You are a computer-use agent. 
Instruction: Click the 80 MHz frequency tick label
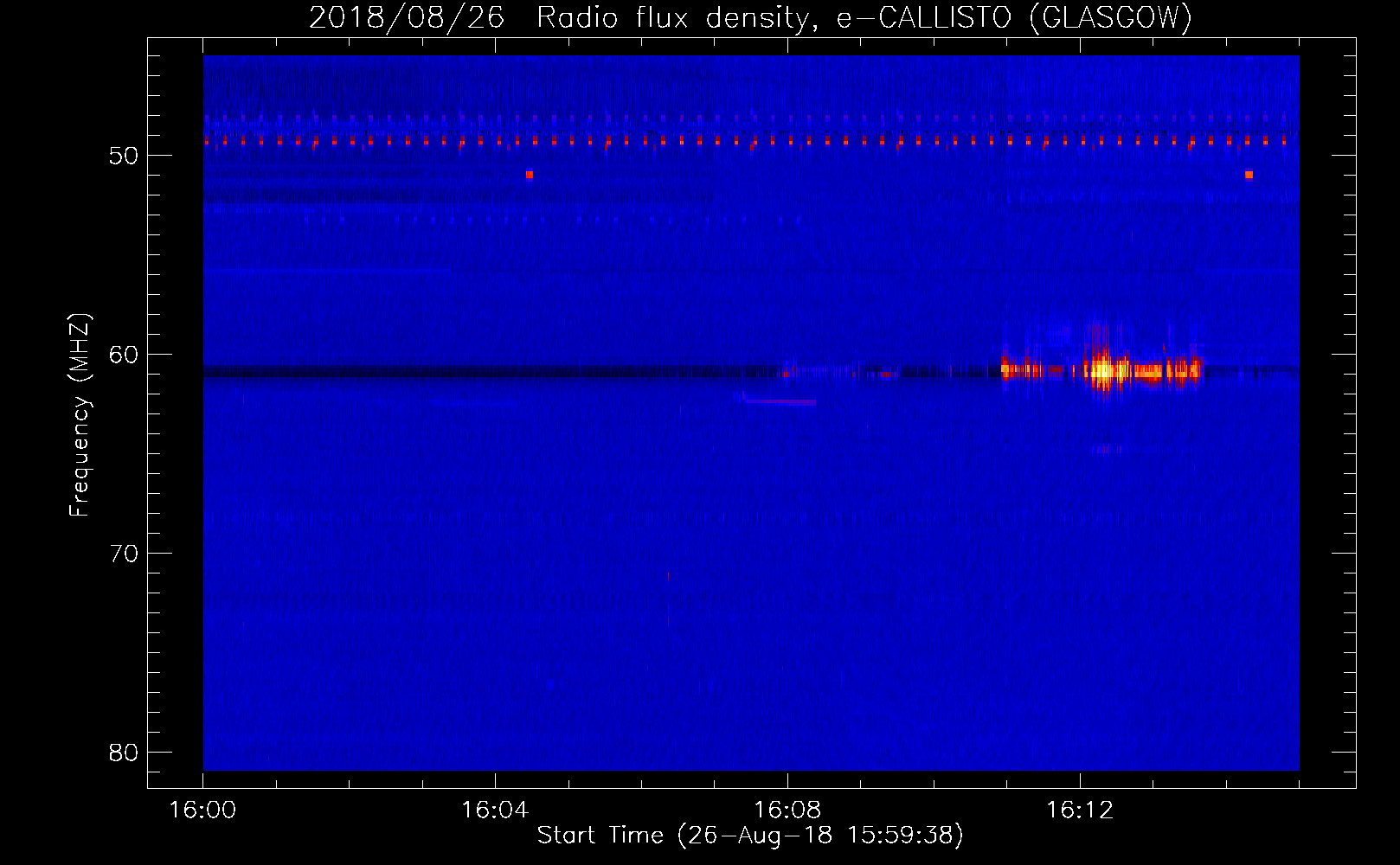coord(125,753)
